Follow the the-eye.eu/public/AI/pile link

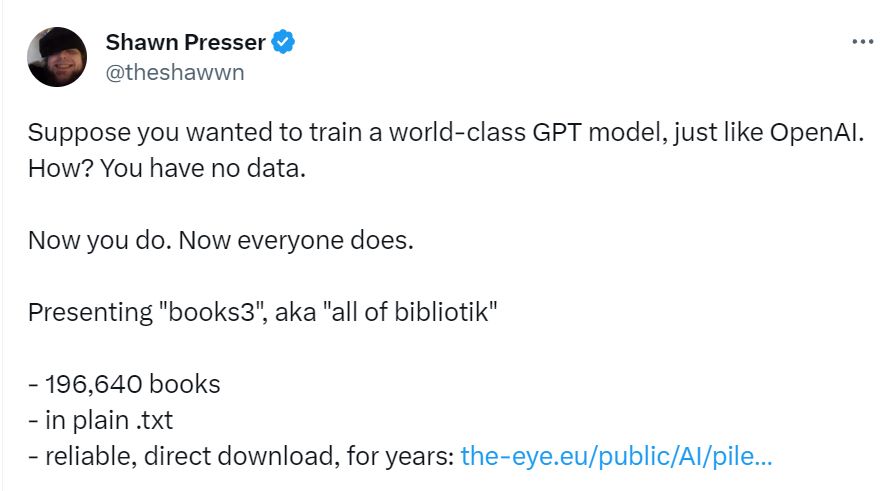click(x=616, y=456)
